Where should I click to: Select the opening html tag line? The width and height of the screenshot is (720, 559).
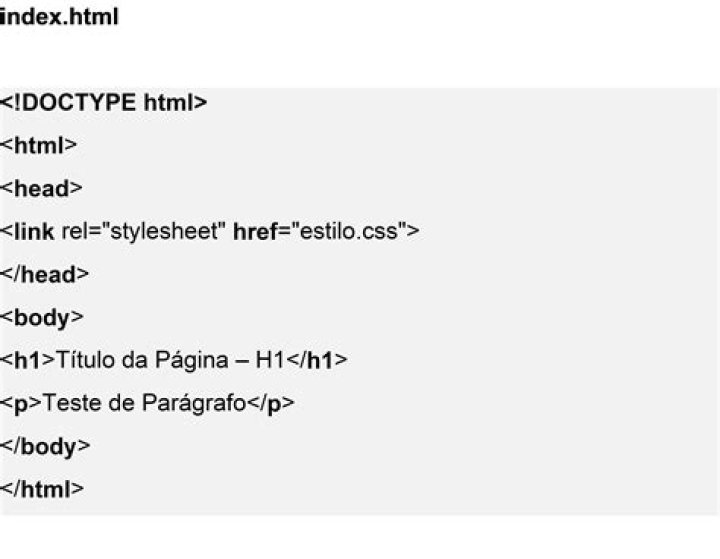[39, 145]
